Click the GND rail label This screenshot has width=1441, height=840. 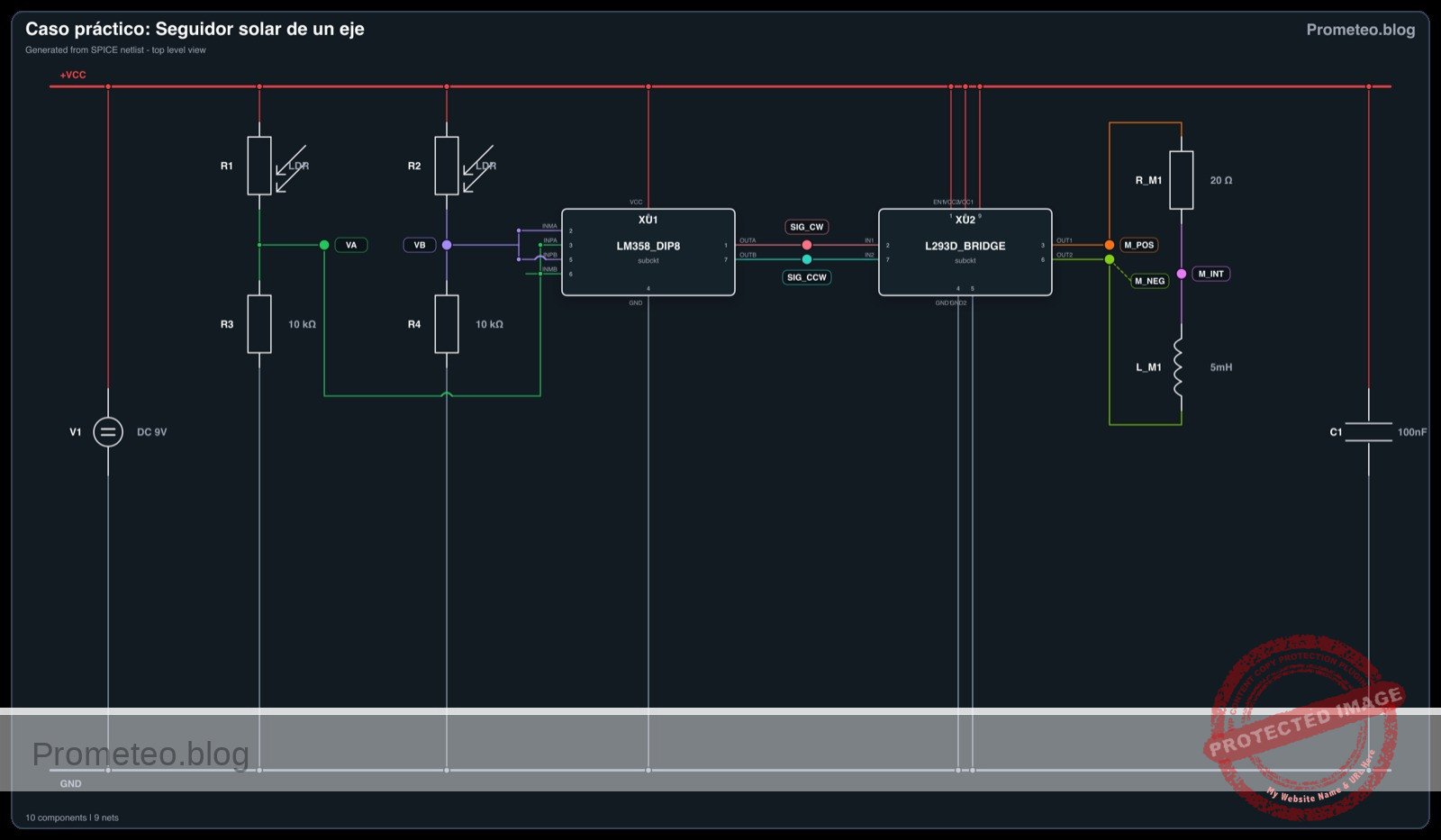pos(70,784)
